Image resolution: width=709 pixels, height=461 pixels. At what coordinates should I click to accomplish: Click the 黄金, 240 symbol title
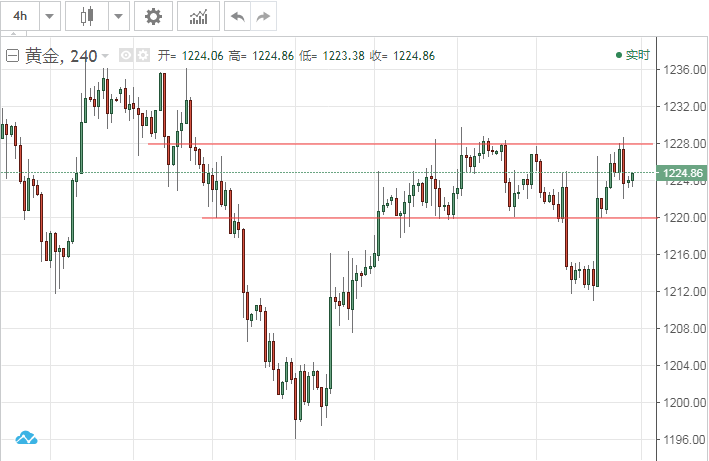coord(61,56)
